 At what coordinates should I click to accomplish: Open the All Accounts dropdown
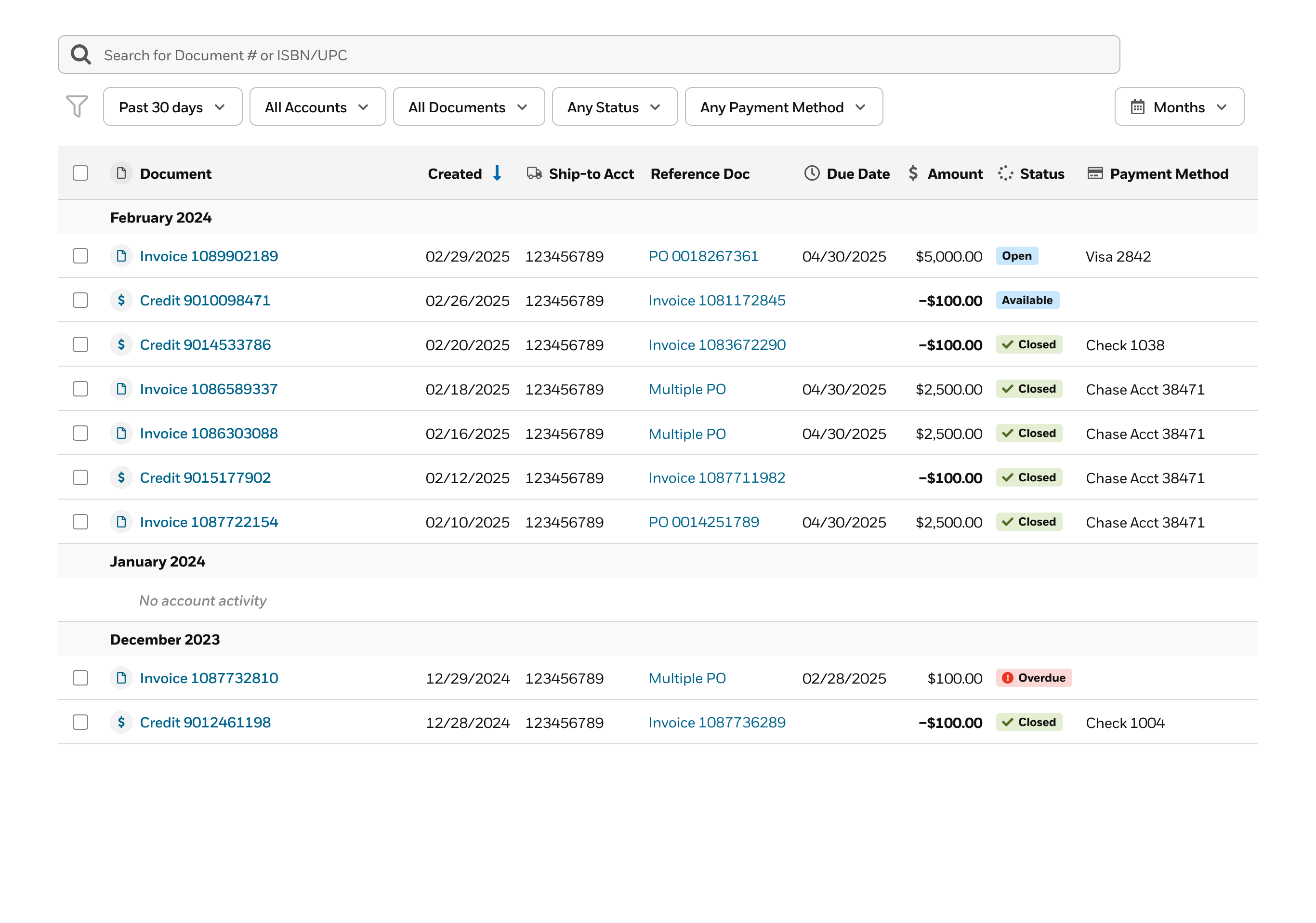tap(317, 106)
